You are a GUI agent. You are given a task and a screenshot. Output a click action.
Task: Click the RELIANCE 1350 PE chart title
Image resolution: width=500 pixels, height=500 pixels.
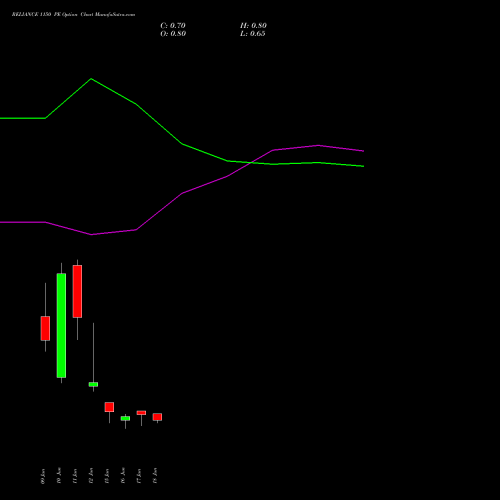pos(73,15)
